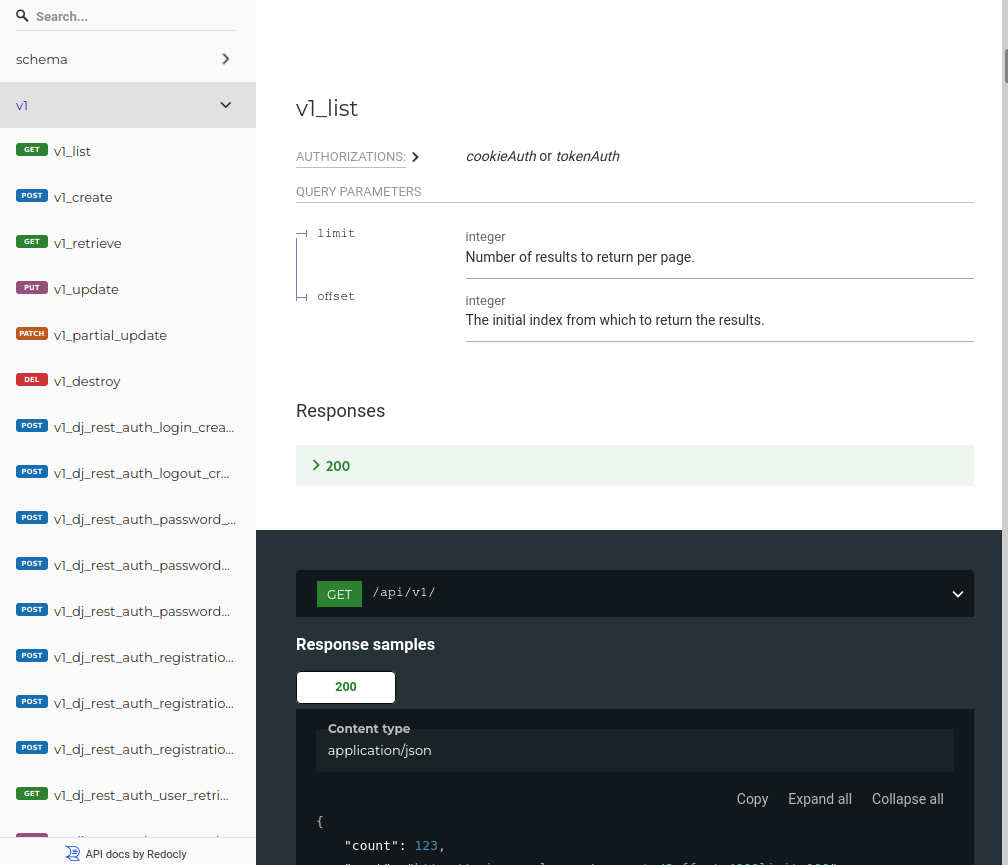Open v1_dj_rest_auth_user_retrieve entry
Image resolution: width=1008 pixels, height=865 pixels.
coord(128,796)
